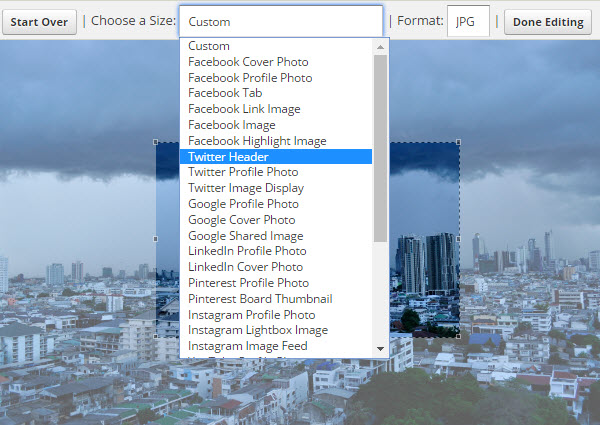600x425 pixels.
Task: Pick Facebook Highlight Image option
Action: [x=276, y=141]
